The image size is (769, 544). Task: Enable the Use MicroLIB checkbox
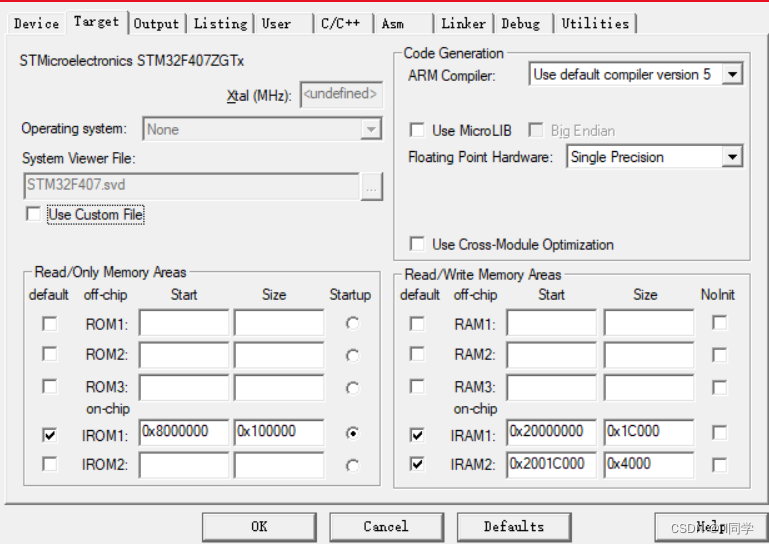coord(417,130)
